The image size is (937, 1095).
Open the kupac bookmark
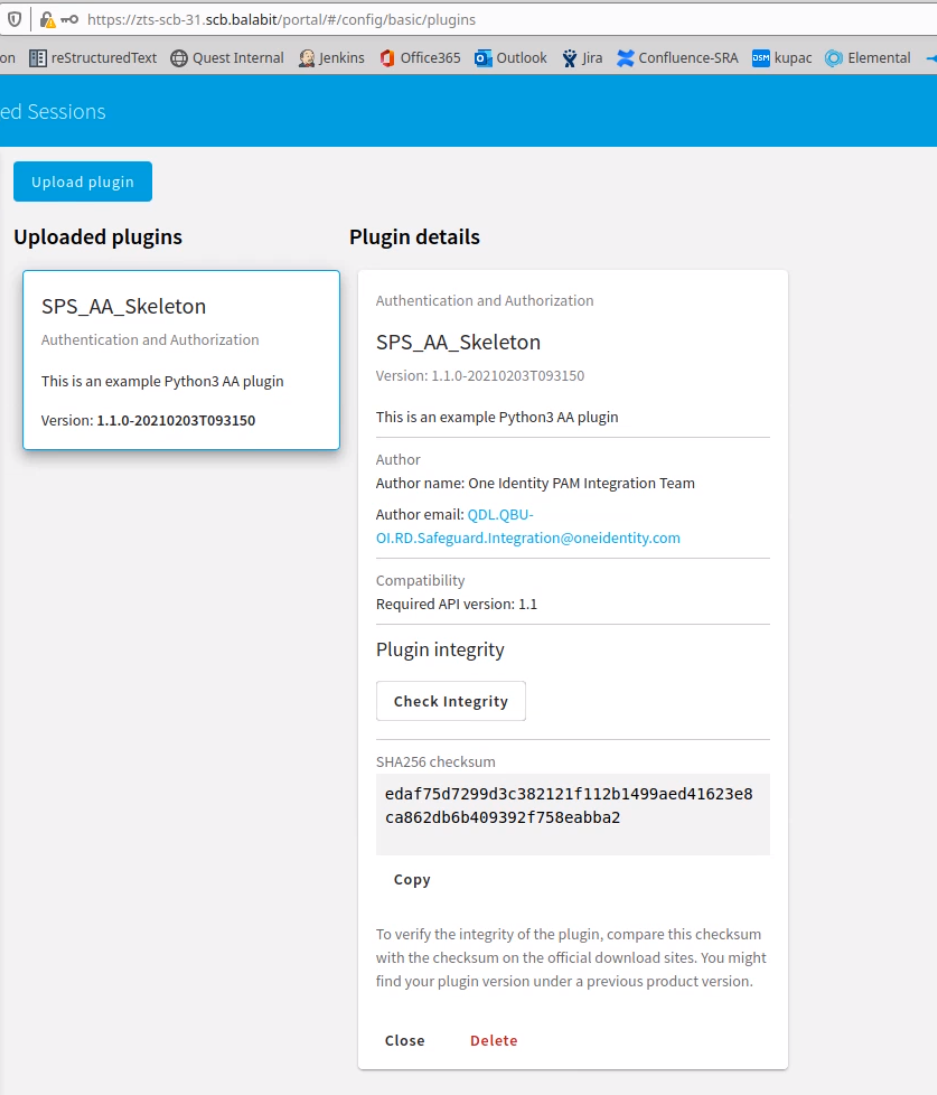(x=782, y=58)
